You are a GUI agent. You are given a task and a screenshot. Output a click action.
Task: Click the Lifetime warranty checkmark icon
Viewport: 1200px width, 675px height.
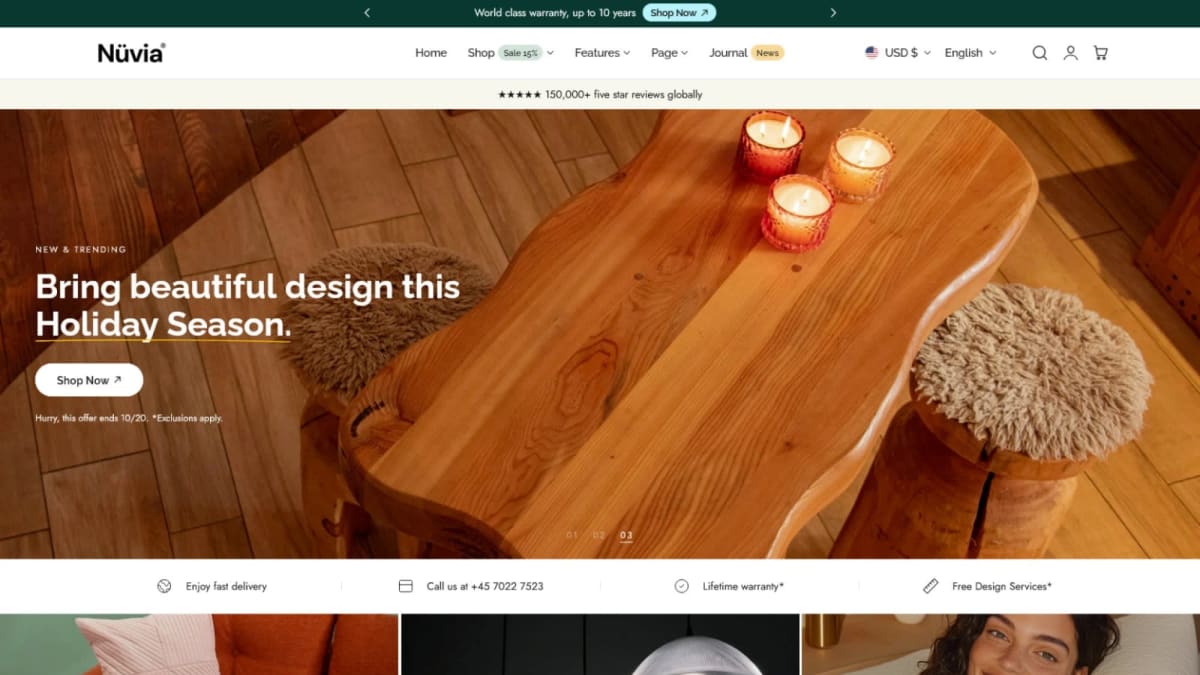click(681, 586)
